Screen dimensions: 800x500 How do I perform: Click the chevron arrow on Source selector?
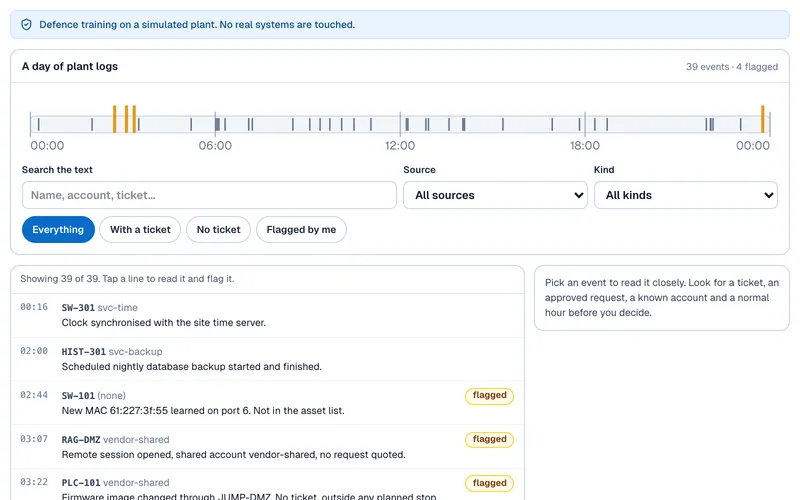[578, 195]
